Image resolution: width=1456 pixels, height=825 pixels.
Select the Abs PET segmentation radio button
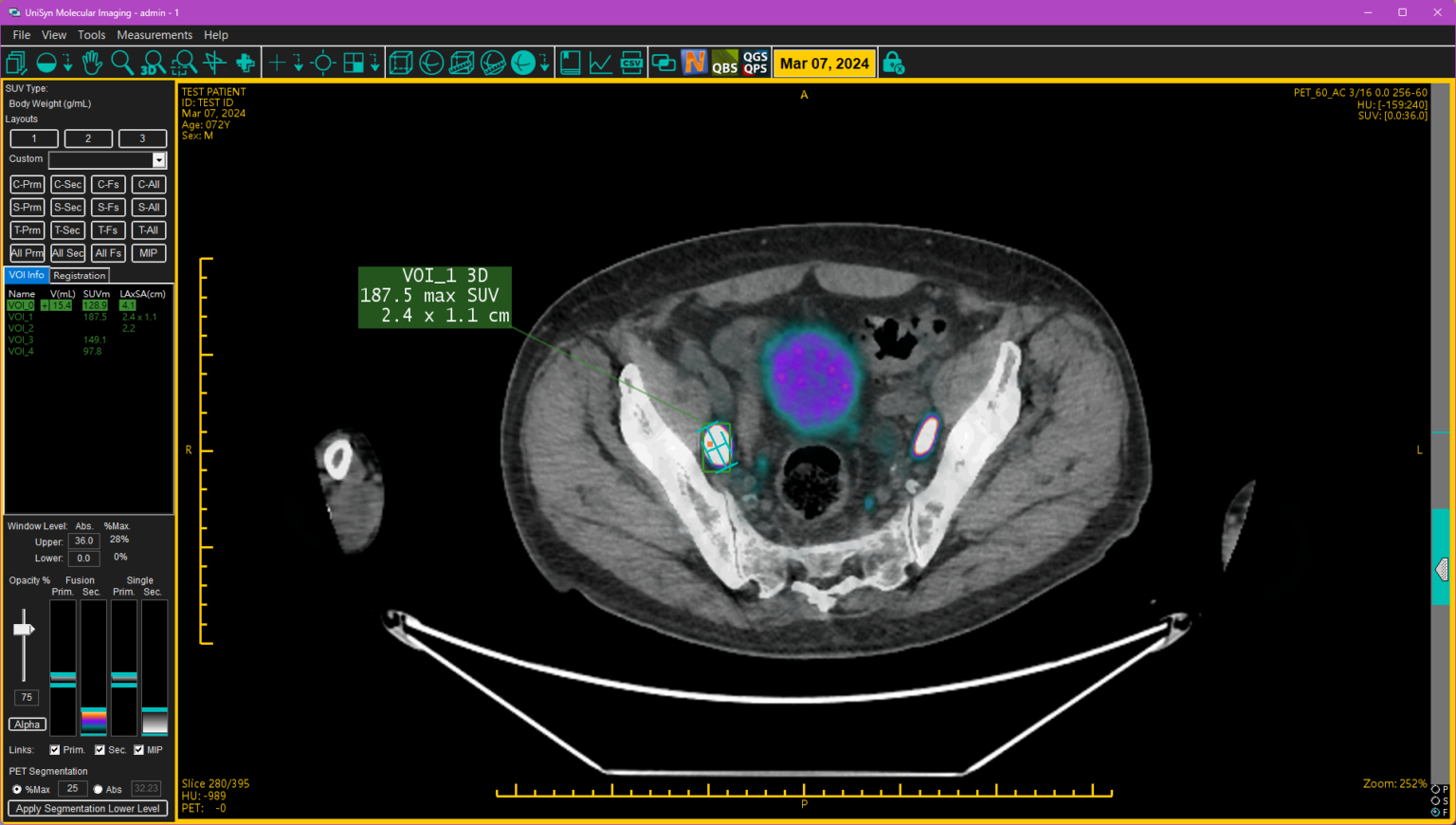coord(99,788)
